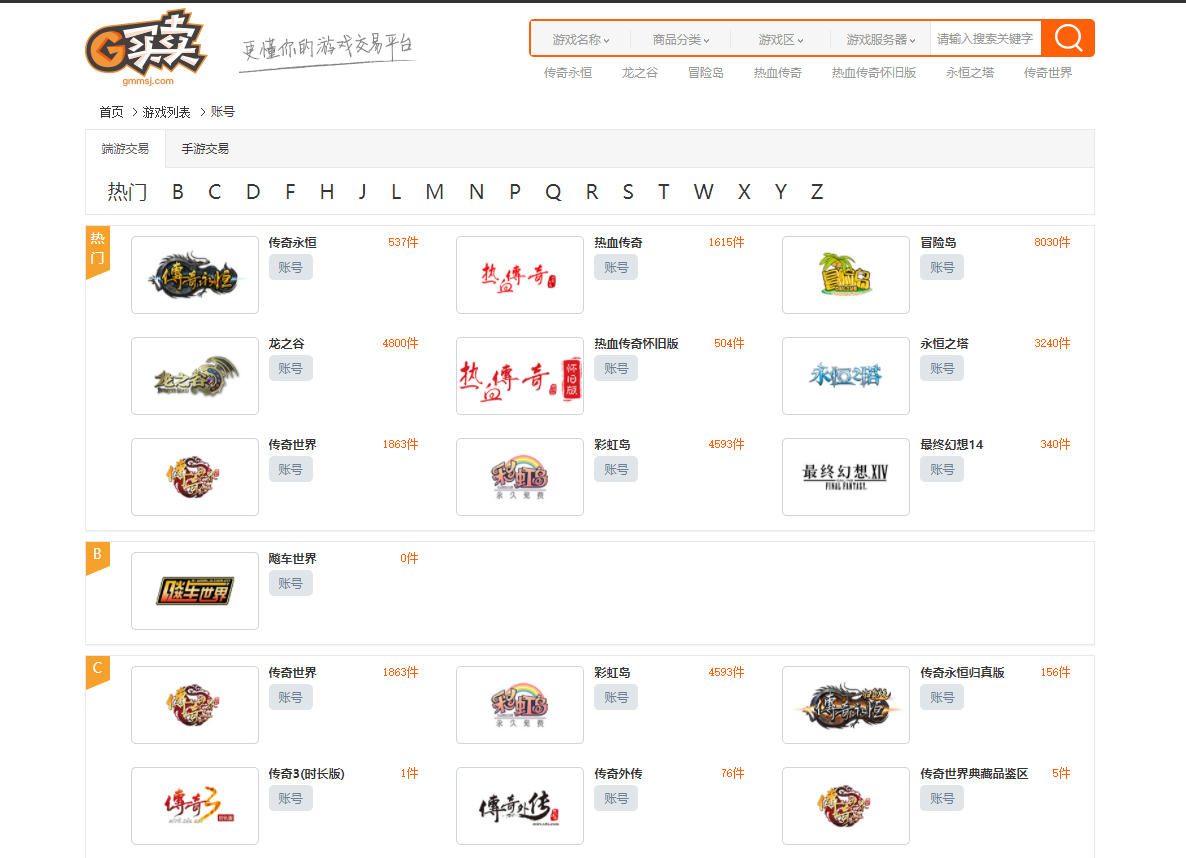The width and height of the screenshot is (1186, 858).
Task: Click 账号 button under 传奇3(时长版)
Action: click(x=290, y=798)
